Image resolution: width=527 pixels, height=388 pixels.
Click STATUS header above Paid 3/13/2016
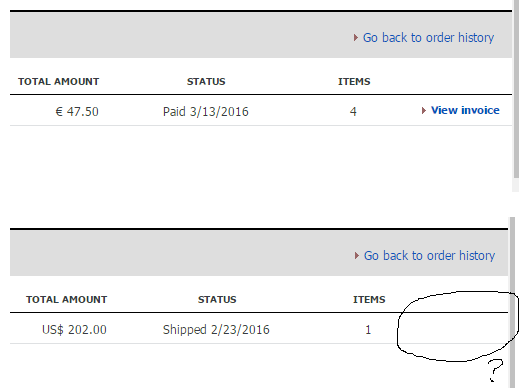[x=206, y=82]
